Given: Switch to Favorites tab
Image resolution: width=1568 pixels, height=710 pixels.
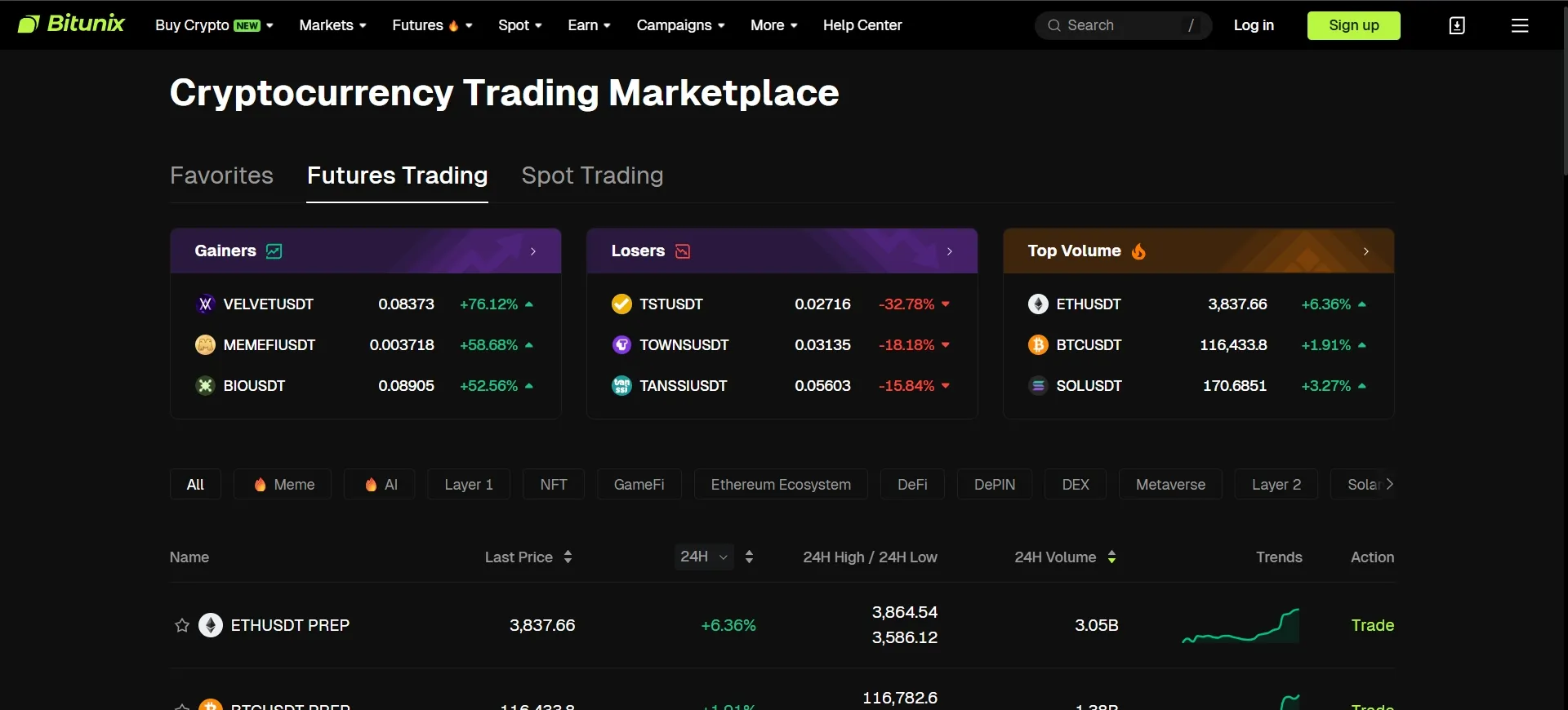Looking at the screenshot, I should click(x=221, y=175).
